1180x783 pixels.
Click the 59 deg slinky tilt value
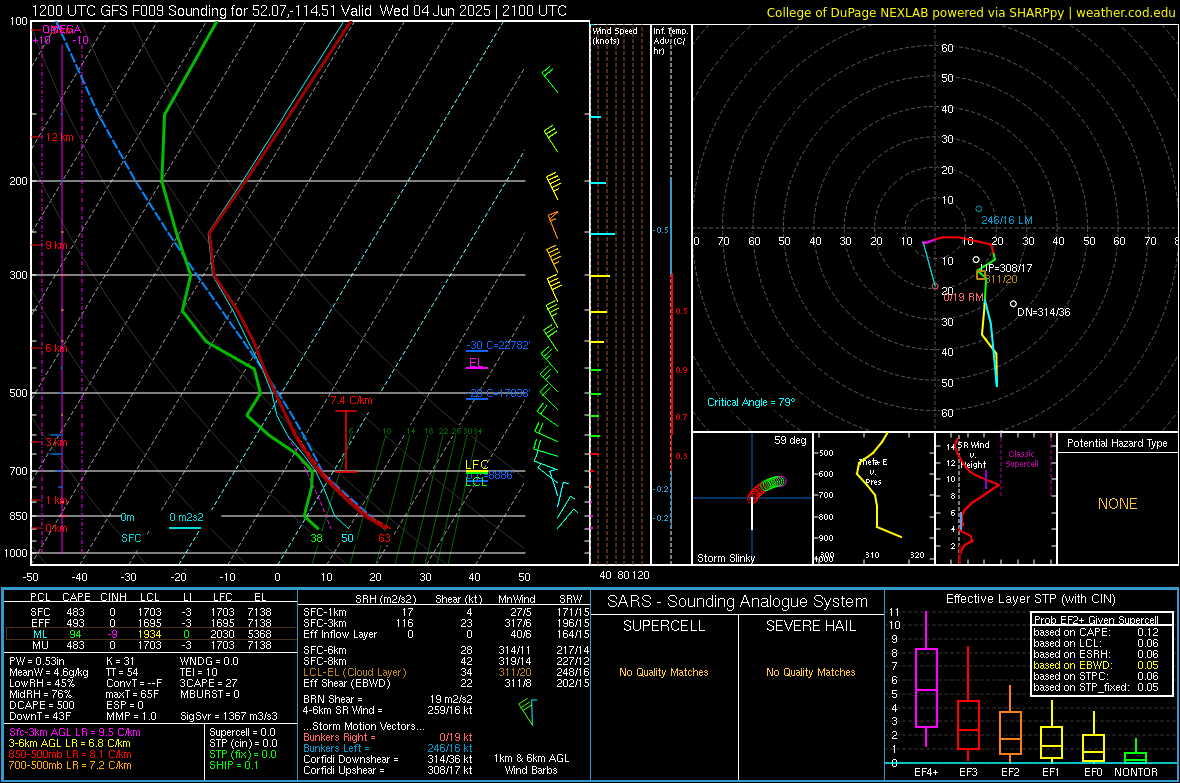789,440
